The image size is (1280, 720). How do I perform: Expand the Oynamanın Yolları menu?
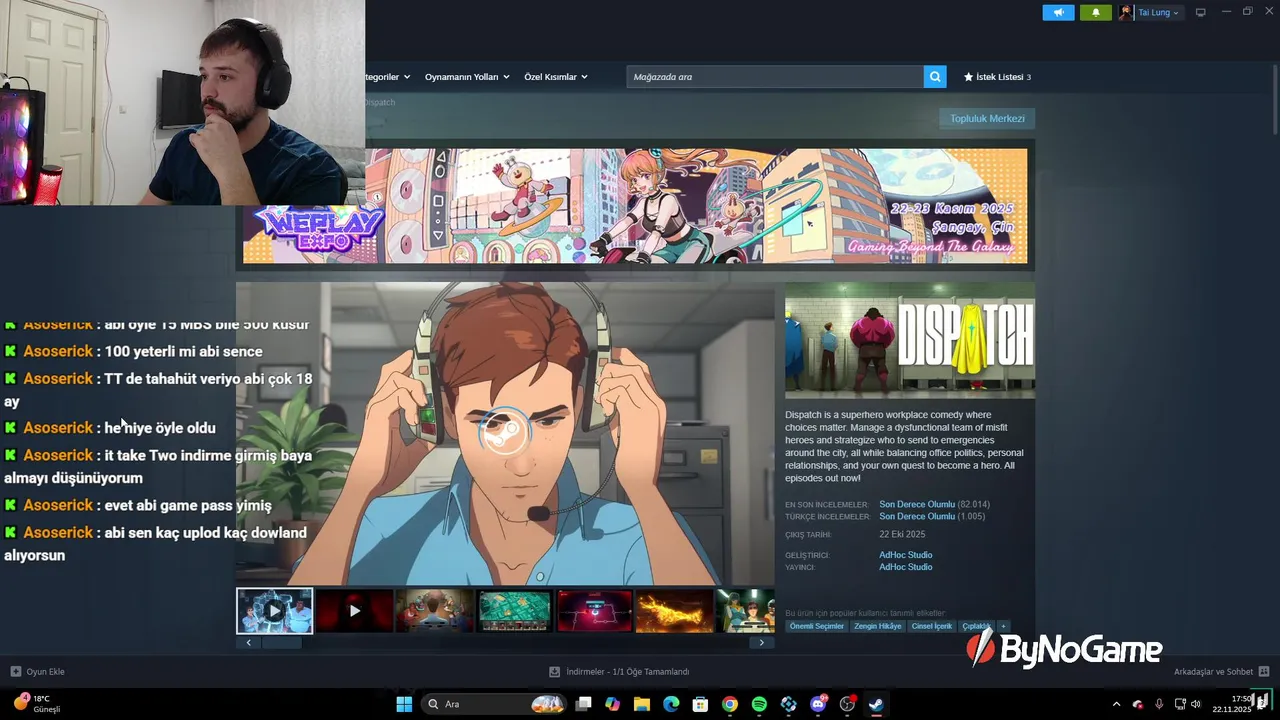point(467,77)
